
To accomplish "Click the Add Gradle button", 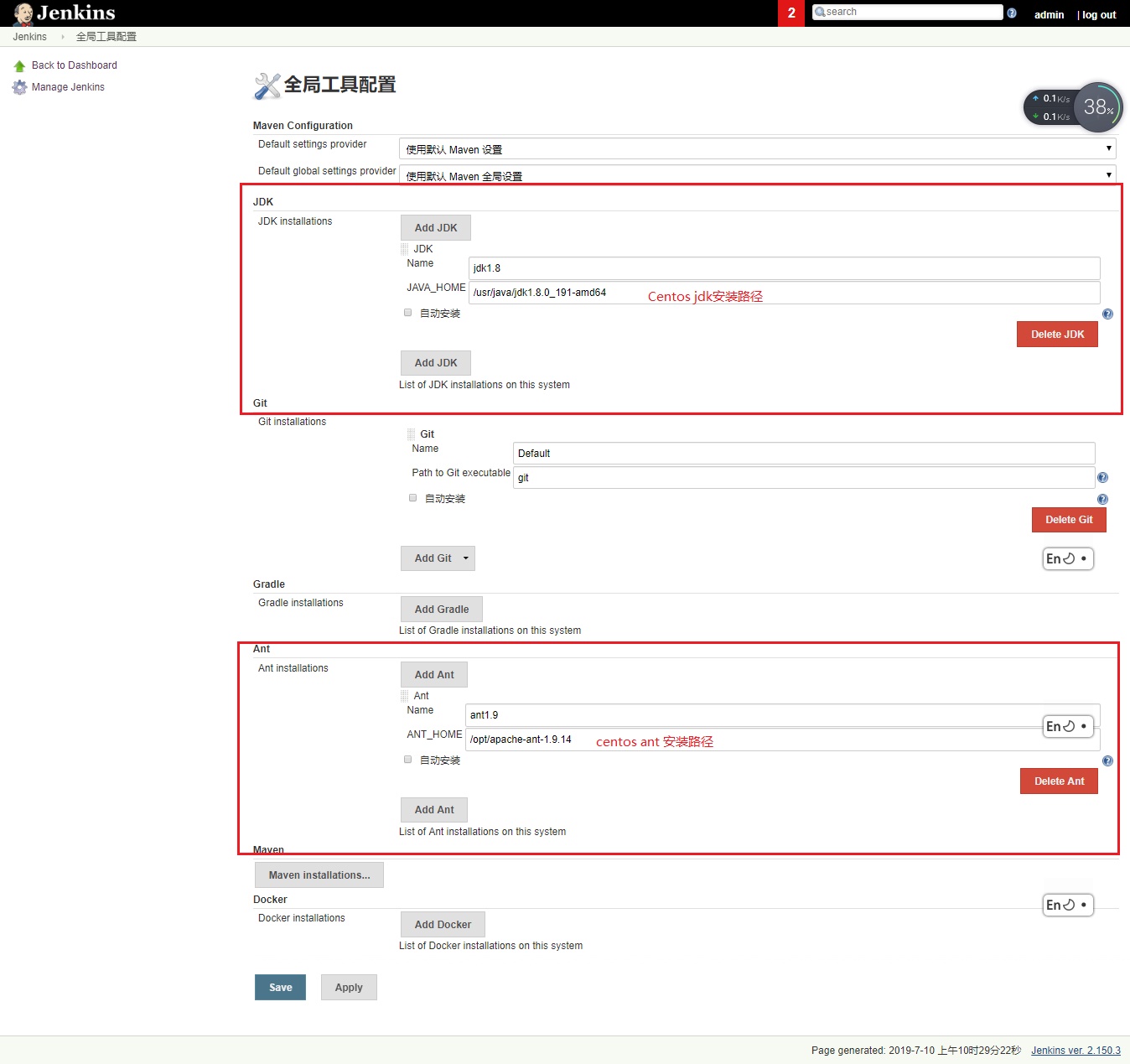I will tap(442, 610).
